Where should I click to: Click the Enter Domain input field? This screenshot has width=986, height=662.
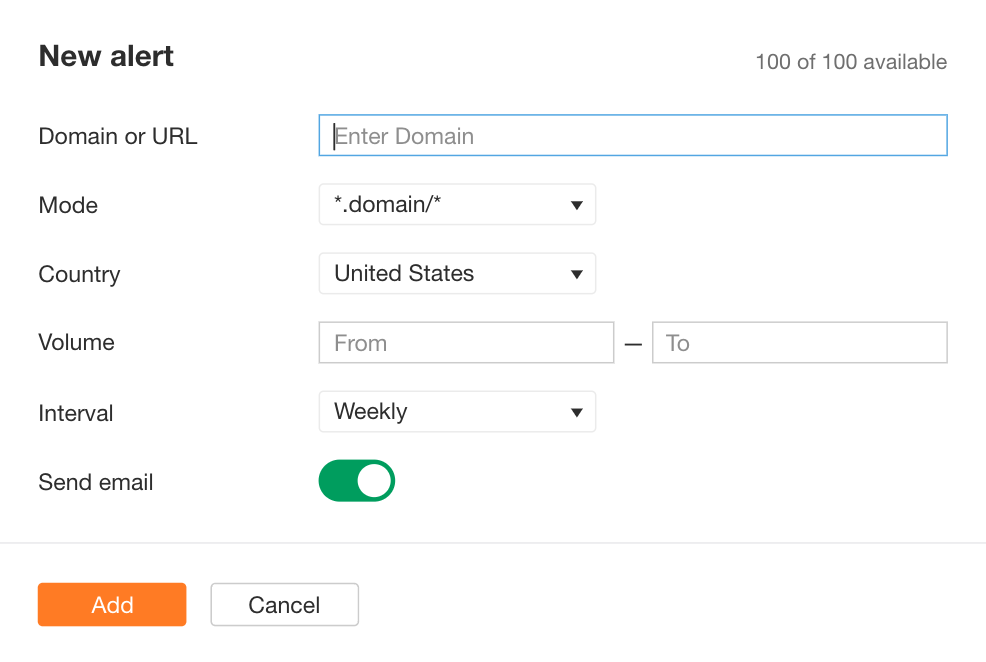tap(632, 135)
